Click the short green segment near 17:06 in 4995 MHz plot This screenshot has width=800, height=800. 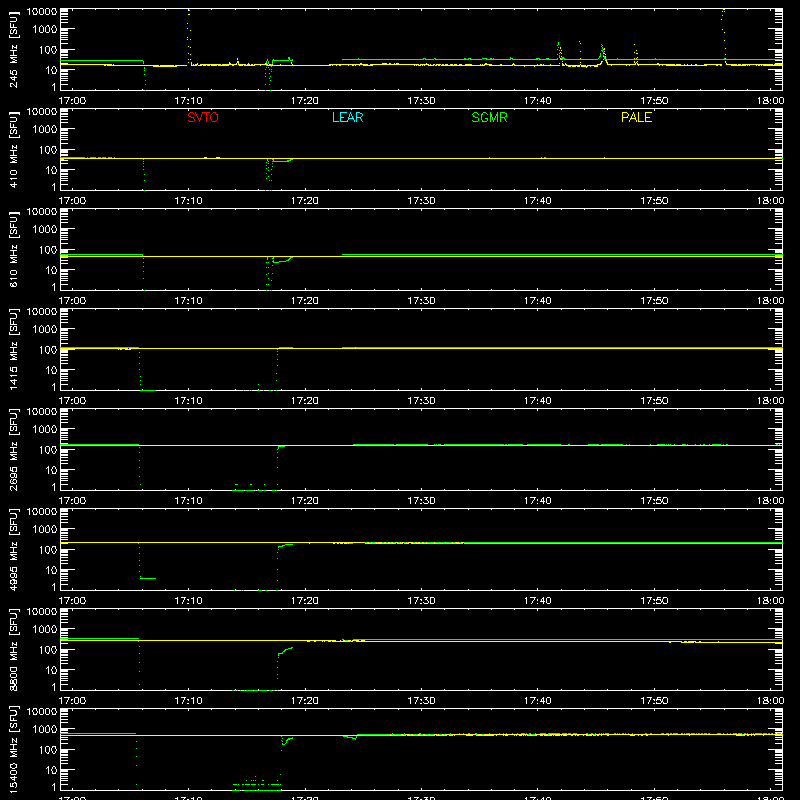tap(147, 578)
